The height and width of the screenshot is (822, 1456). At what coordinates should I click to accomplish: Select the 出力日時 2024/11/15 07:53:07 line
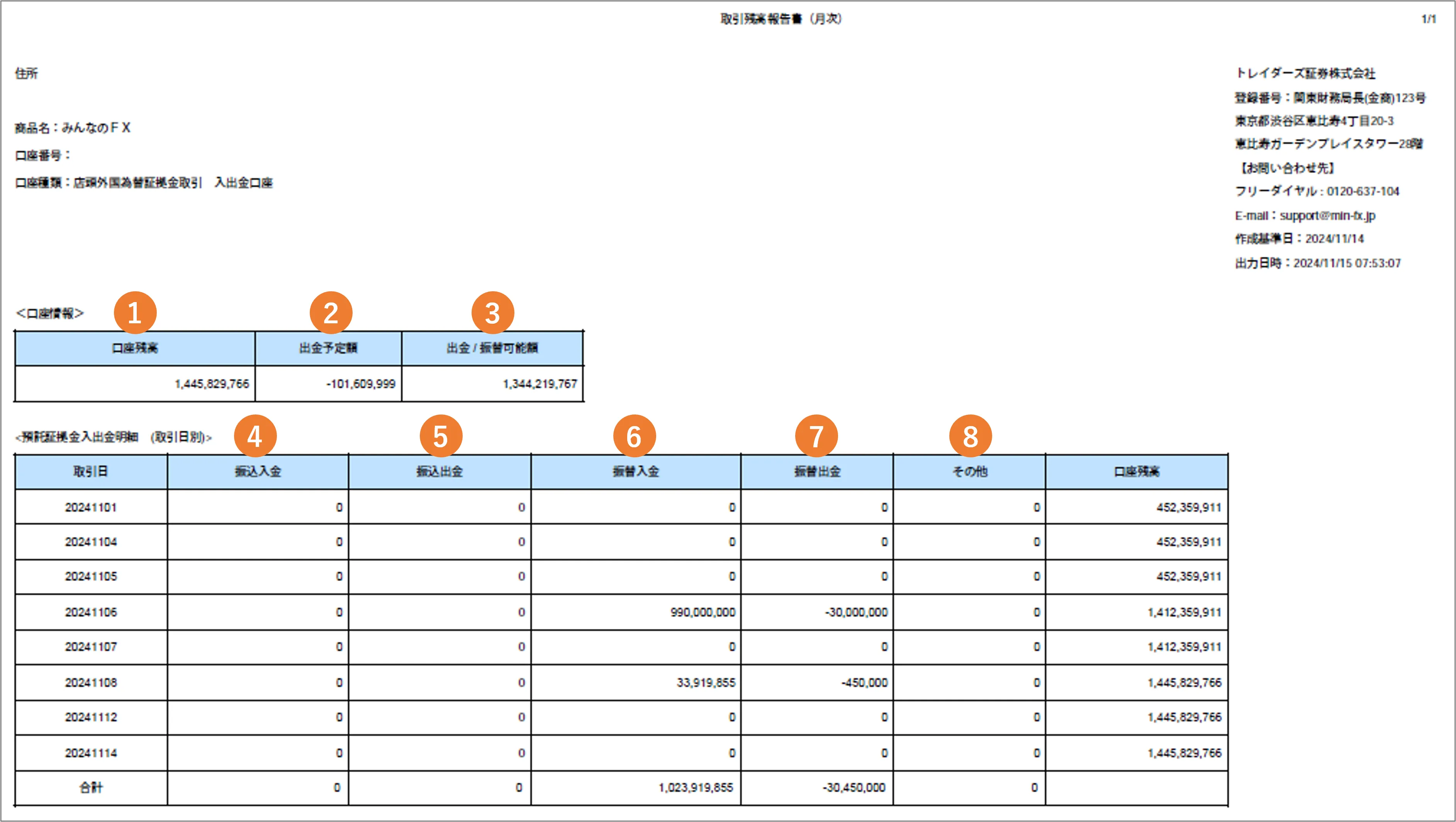1317,263
